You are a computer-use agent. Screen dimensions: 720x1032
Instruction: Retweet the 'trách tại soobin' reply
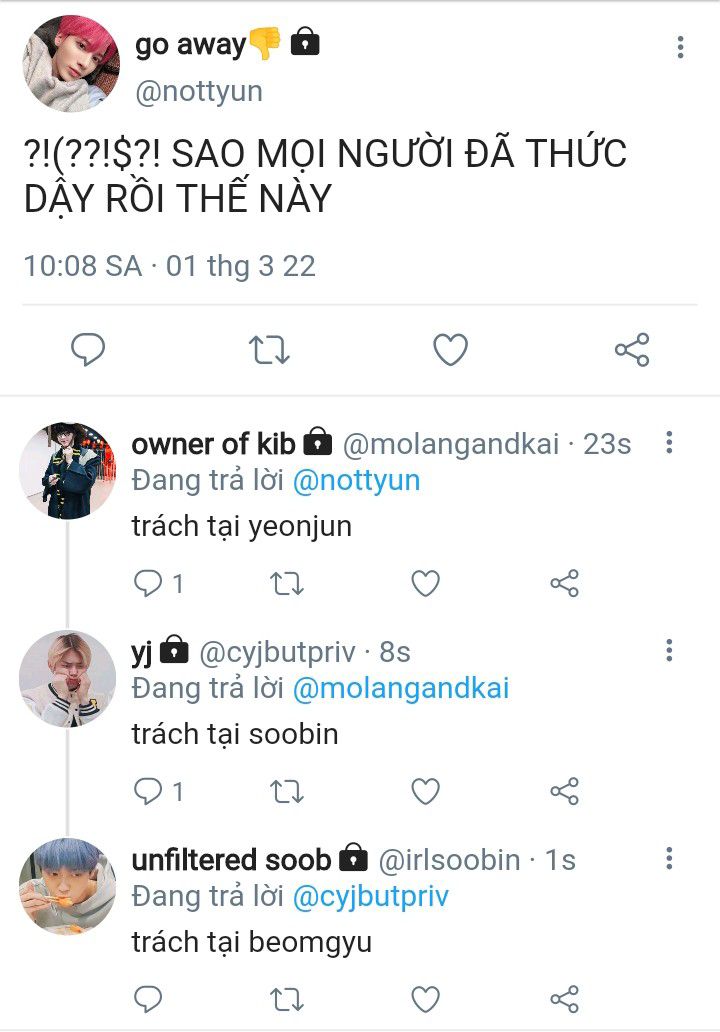point(287,792)
